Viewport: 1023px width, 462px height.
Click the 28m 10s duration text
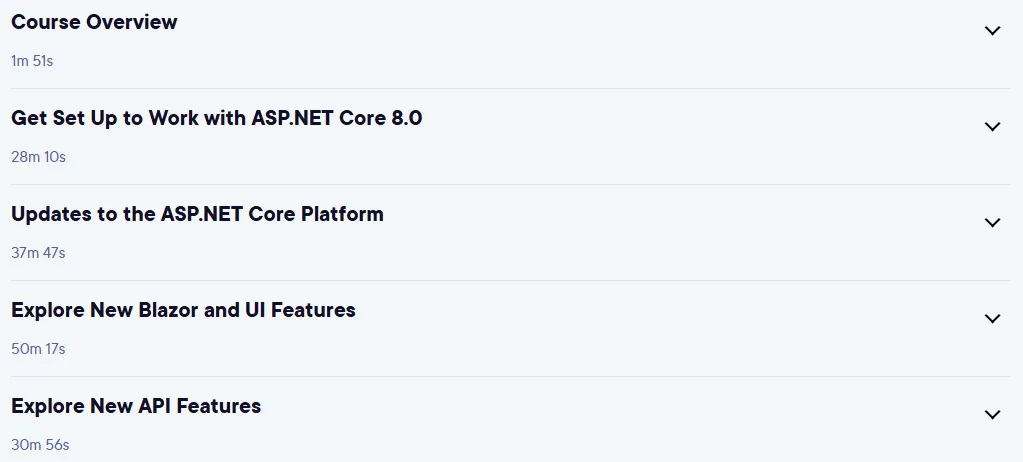coord(38,157)
